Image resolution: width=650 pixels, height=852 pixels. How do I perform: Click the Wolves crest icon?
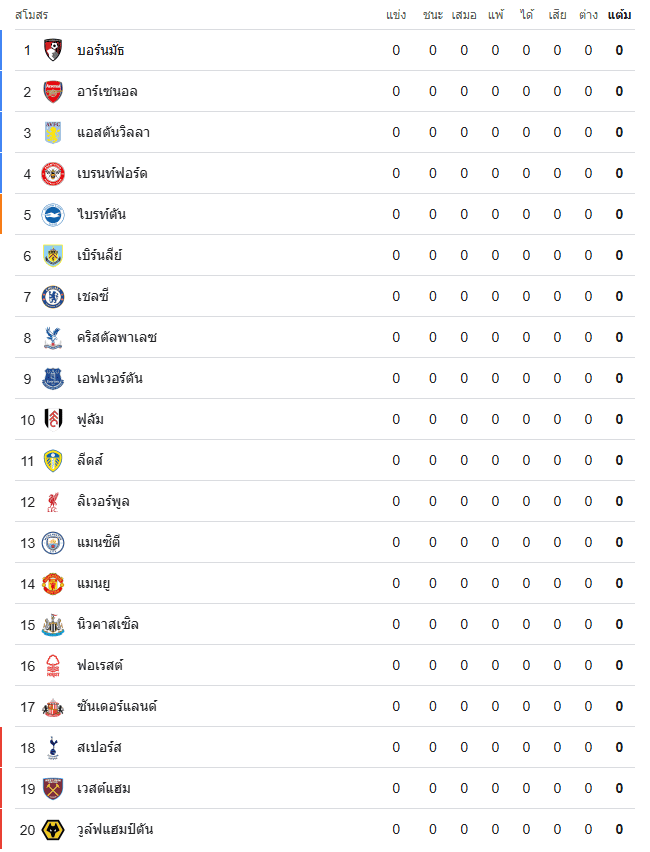coord(53,829)
